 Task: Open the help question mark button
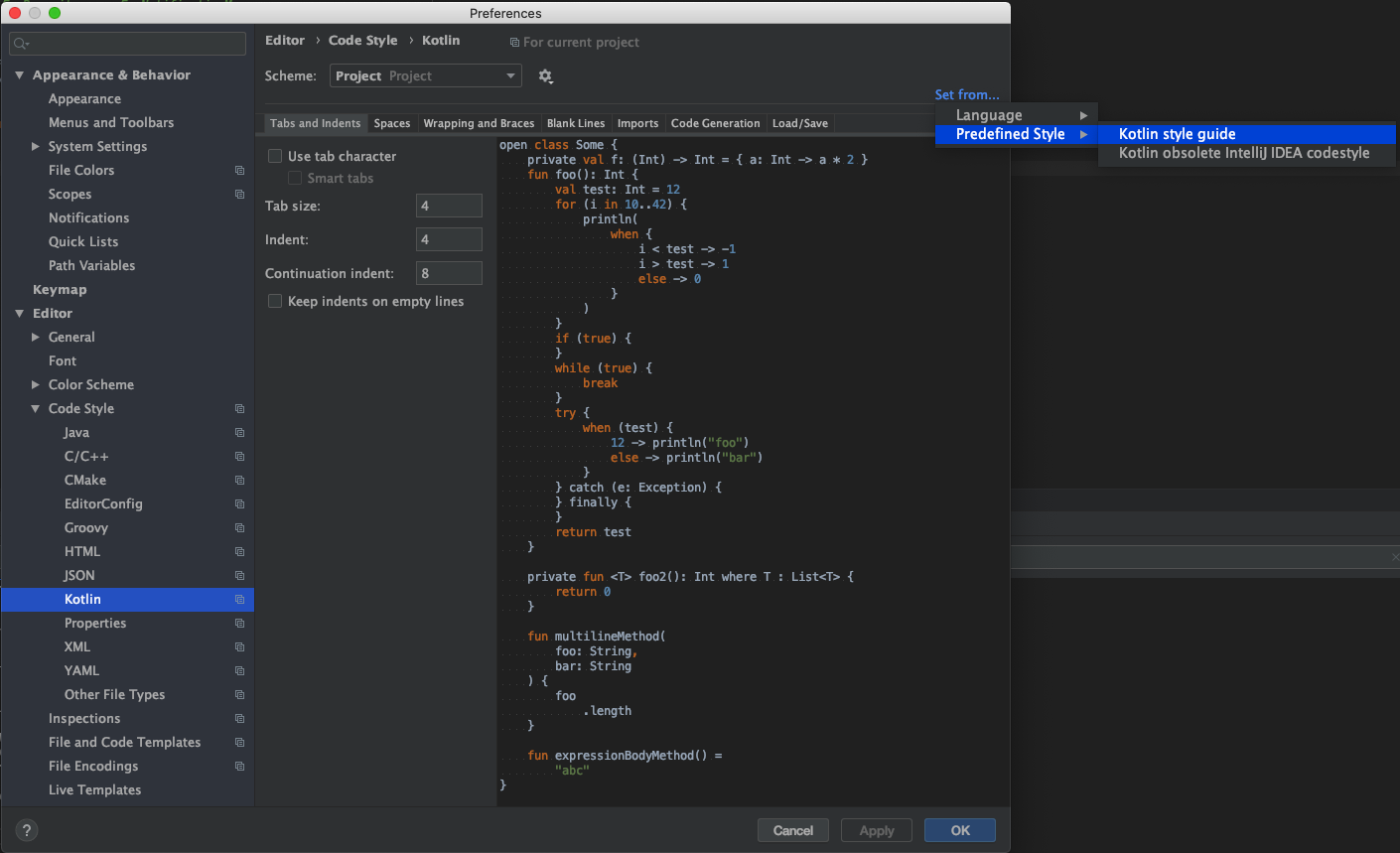coord(27,831)
